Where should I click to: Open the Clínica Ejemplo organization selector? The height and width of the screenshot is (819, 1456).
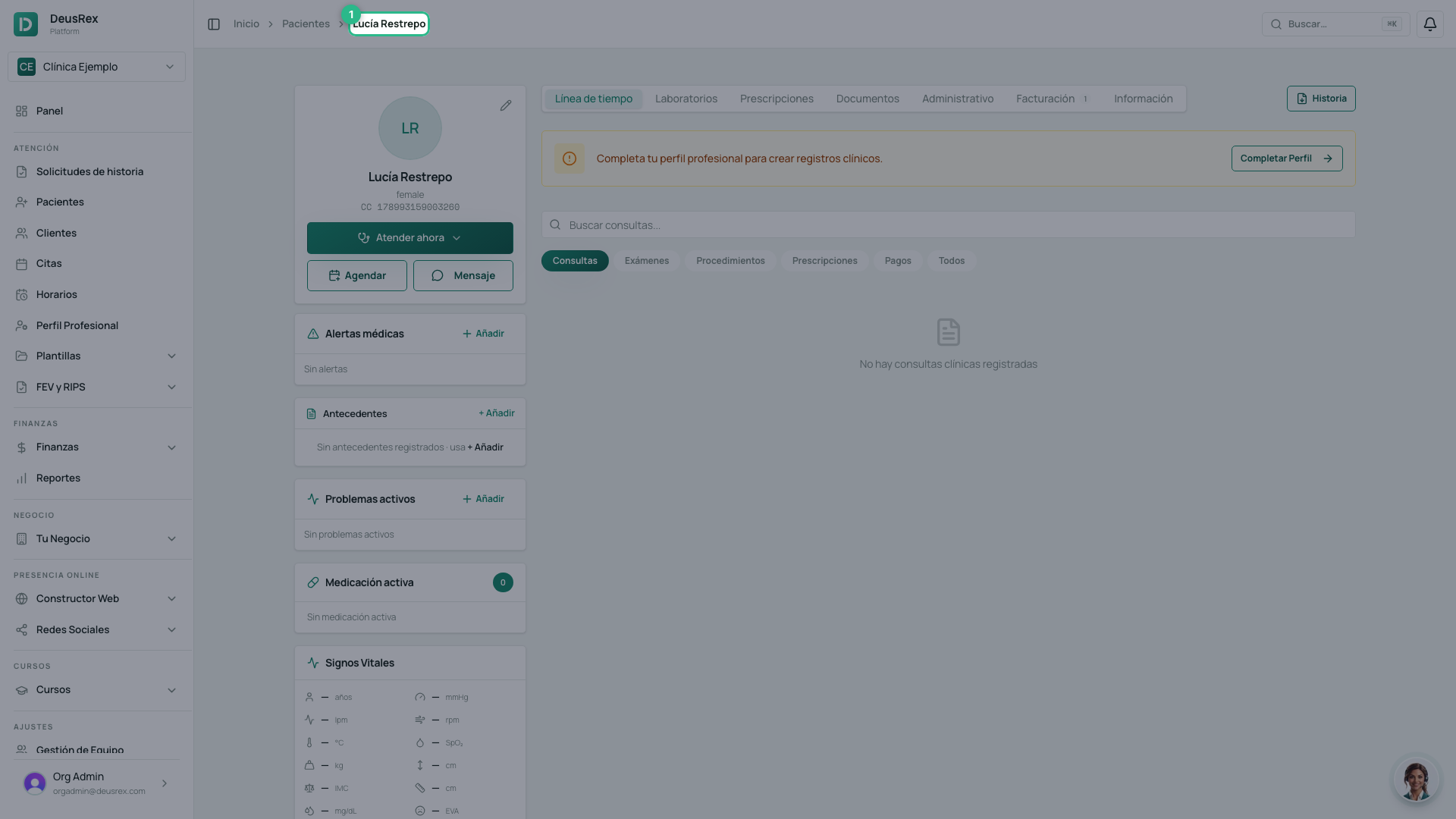[97, 67]
